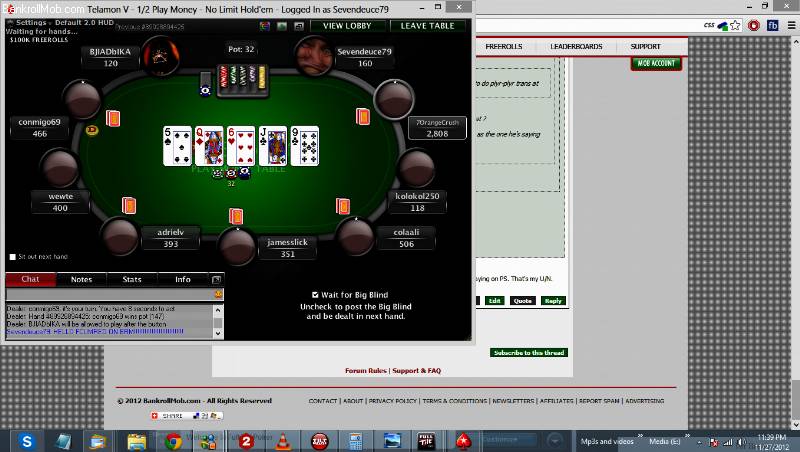
Task: Open the PRIVACY POLICY footer link
Action: 392,401
